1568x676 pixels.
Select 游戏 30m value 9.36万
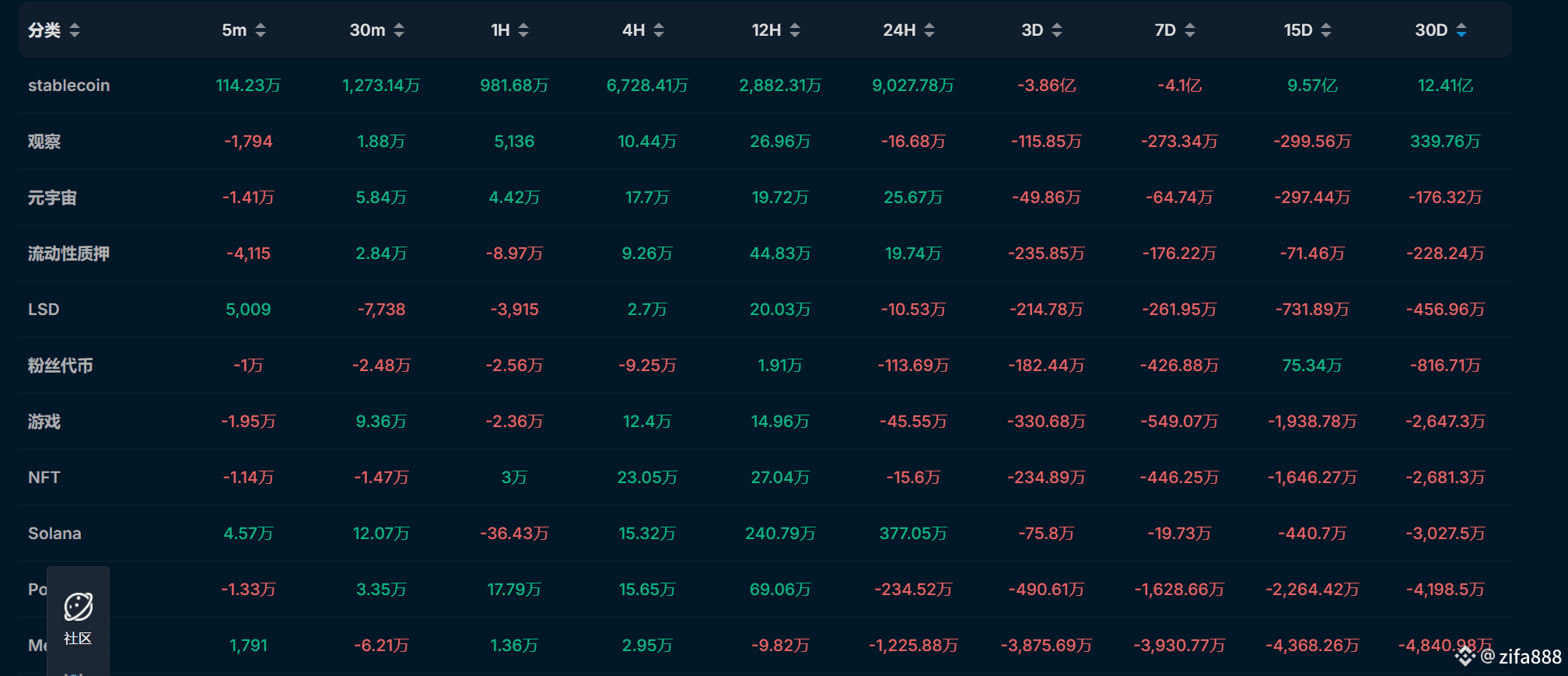(x=381, y=422)
